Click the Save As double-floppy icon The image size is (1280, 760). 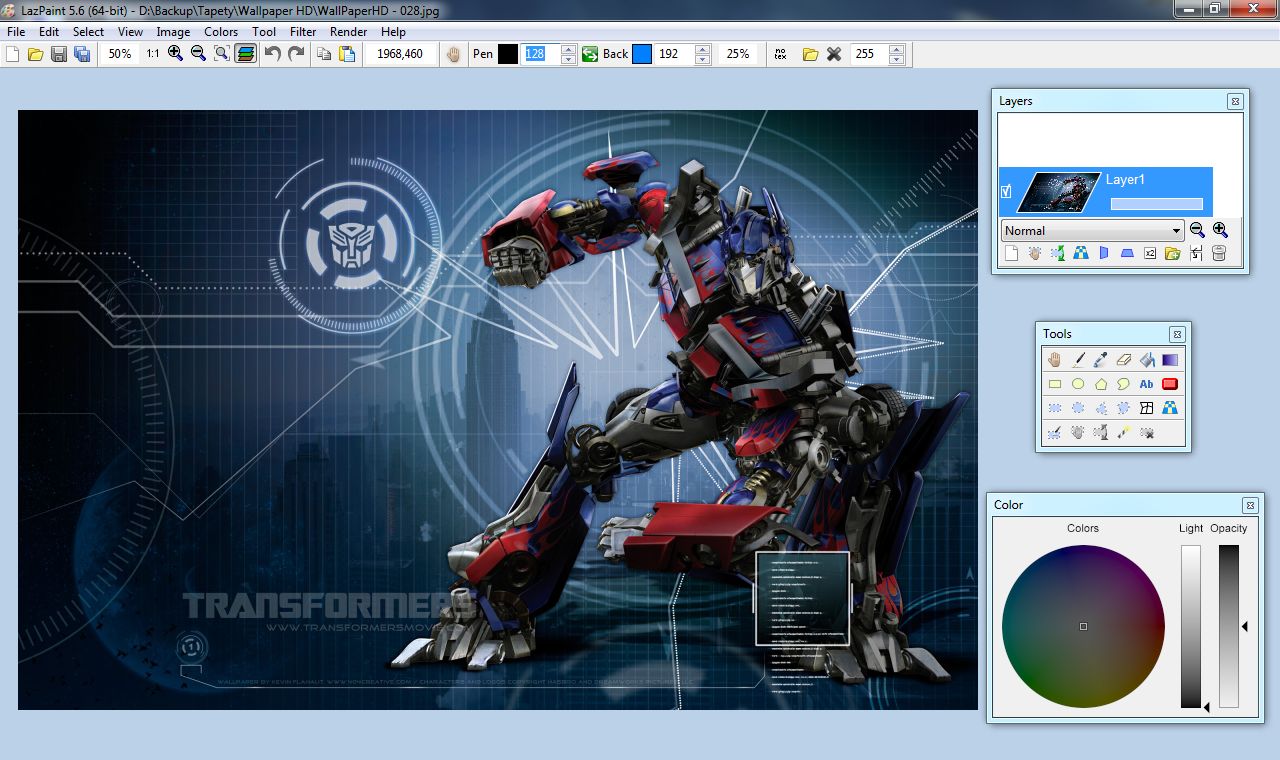tap(82, 54)
